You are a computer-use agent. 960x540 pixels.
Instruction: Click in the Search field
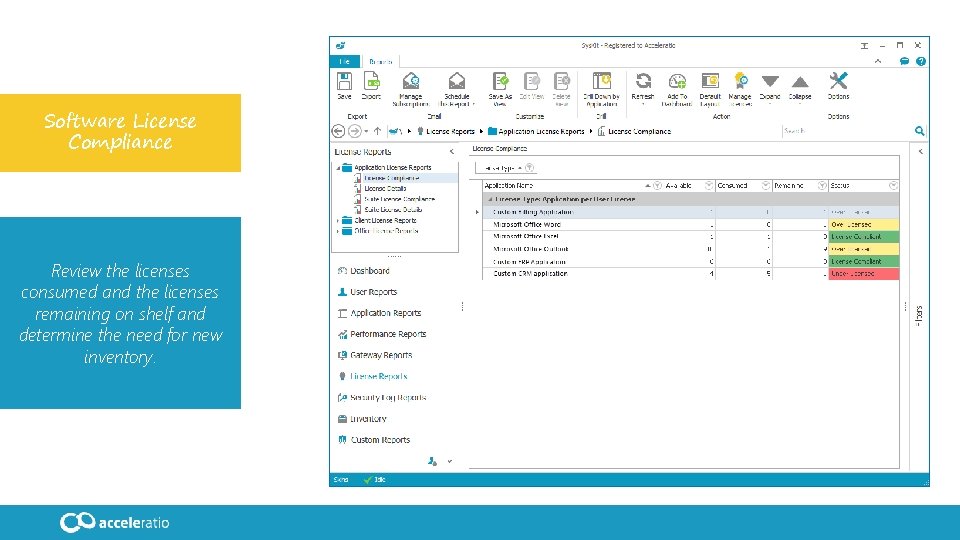click(x=847, y=131)
